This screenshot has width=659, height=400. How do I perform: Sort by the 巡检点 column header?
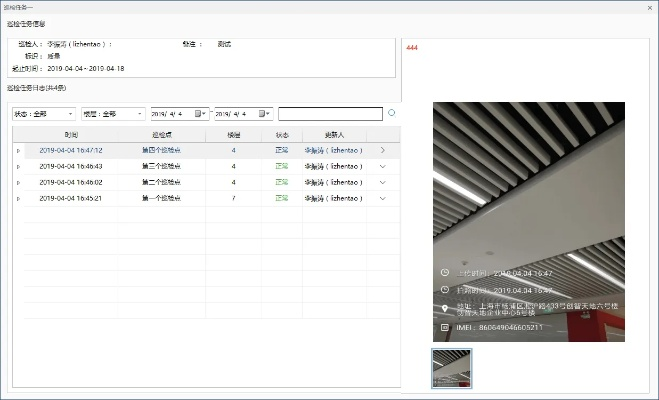161,134
